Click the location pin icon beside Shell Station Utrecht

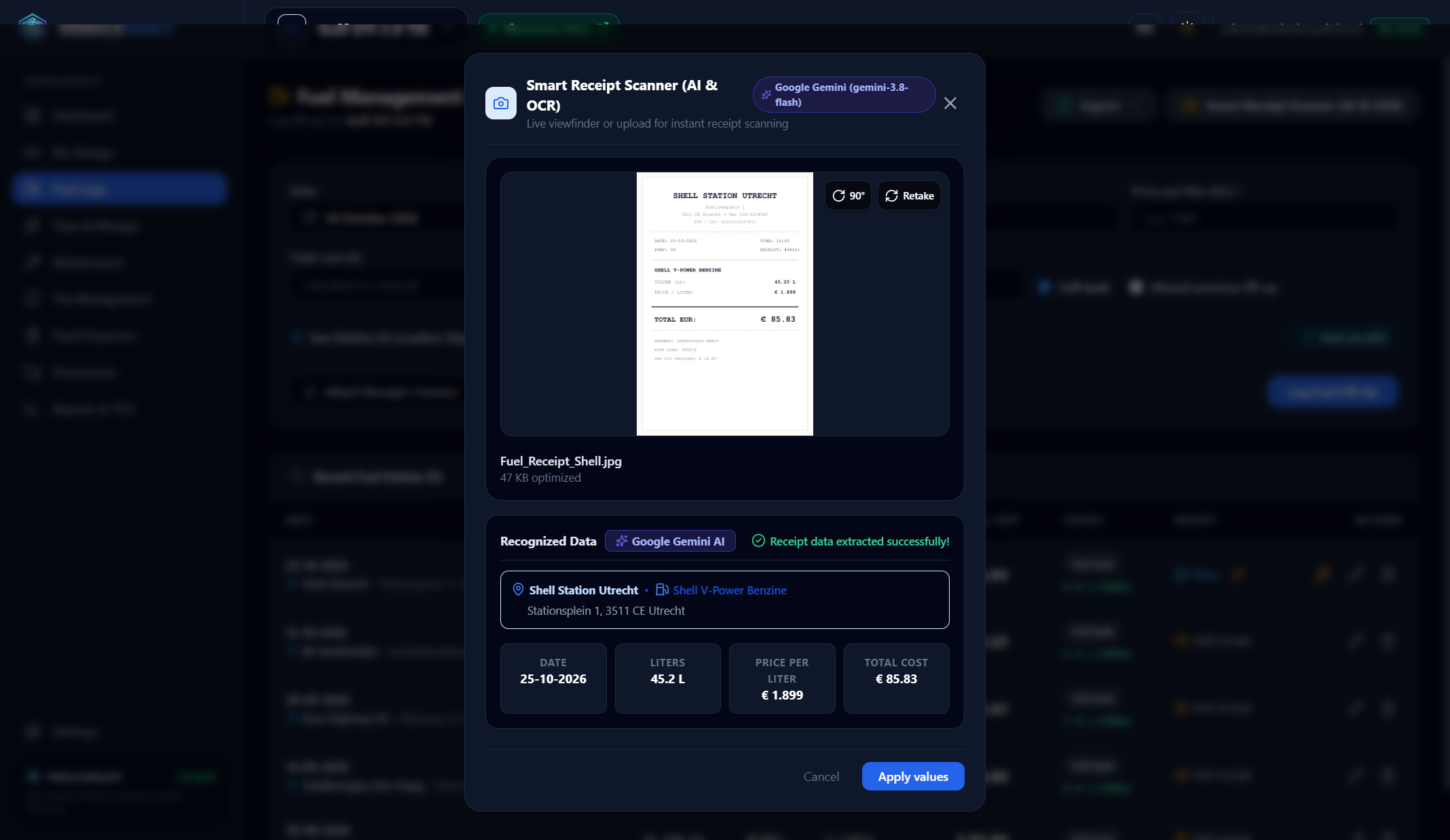click(x=518, y=590)
